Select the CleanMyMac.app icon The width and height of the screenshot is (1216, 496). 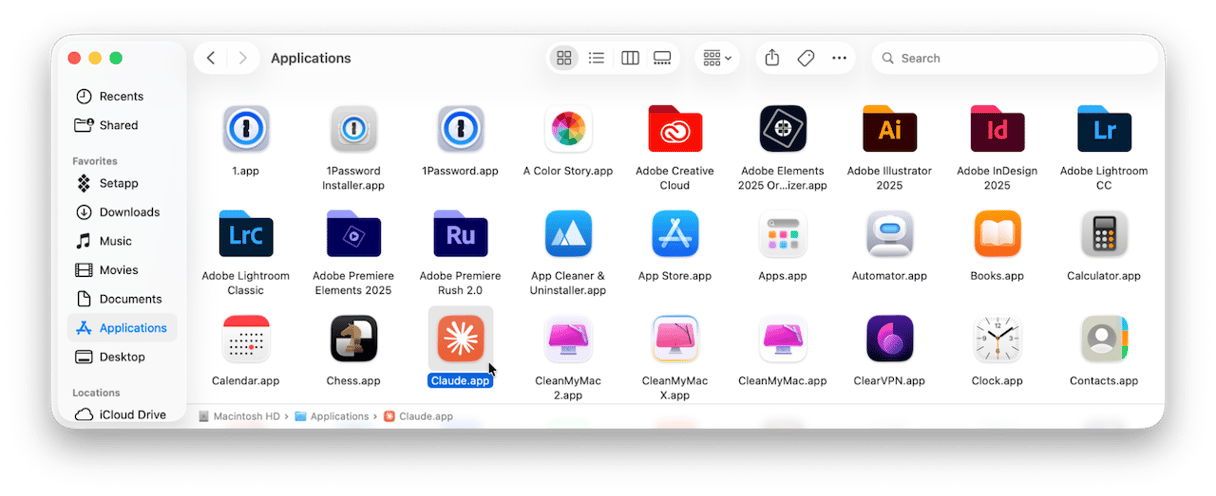[x=783, y=339]
